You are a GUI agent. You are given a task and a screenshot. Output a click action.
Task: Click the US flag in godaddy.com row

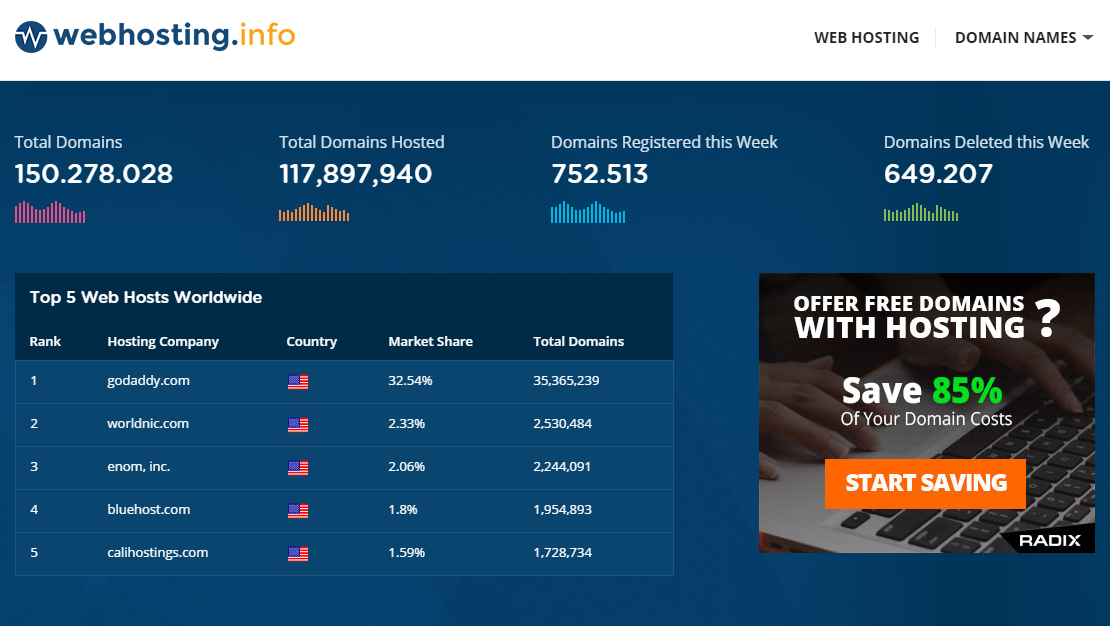(x=298, y=382)
